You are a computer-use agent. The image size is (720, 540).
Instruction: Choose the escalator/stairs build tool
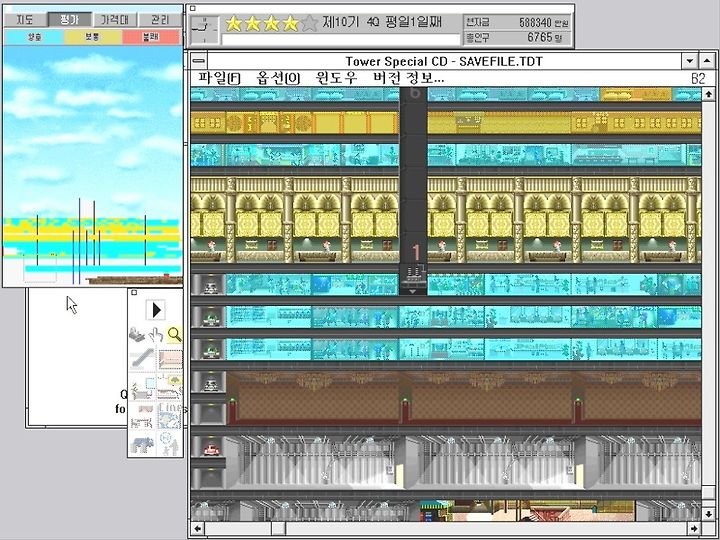pos(142,359)
